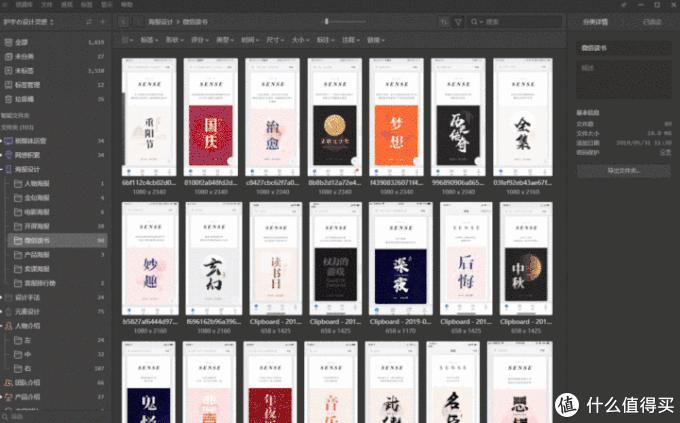The height and width of the screenshot is (423, 680).
Task: Collapse the 人物介绍 folder tree
Action: 2,326
